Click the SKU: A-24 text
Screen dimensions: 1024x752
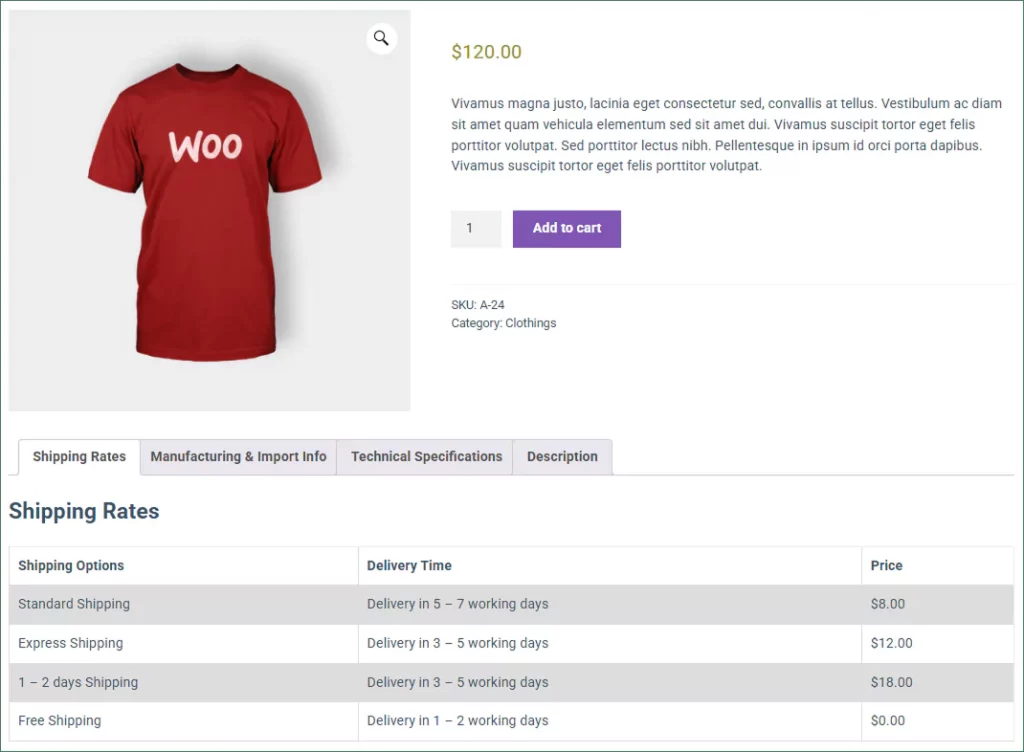[477, 305]
